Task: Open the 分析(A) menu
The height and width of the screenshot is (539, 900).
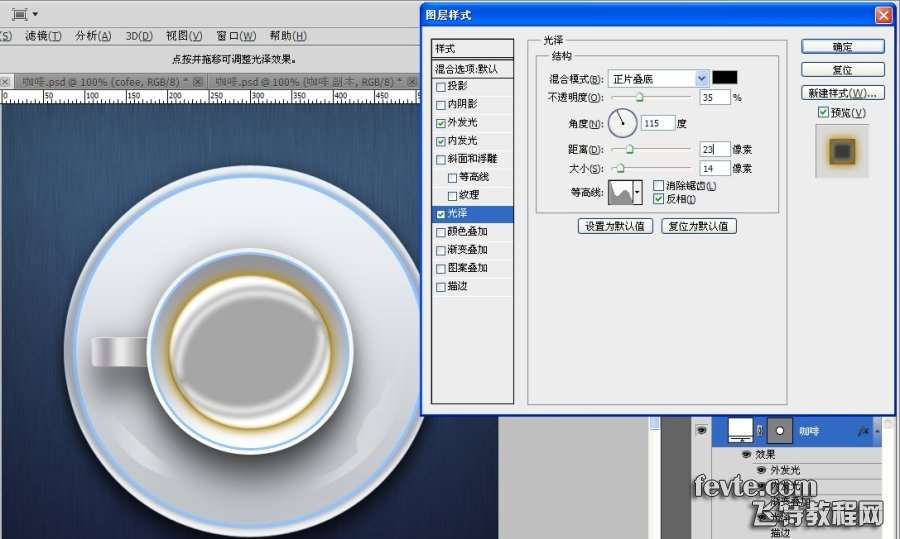Action: pyautogui.click(x=93, y=36)
